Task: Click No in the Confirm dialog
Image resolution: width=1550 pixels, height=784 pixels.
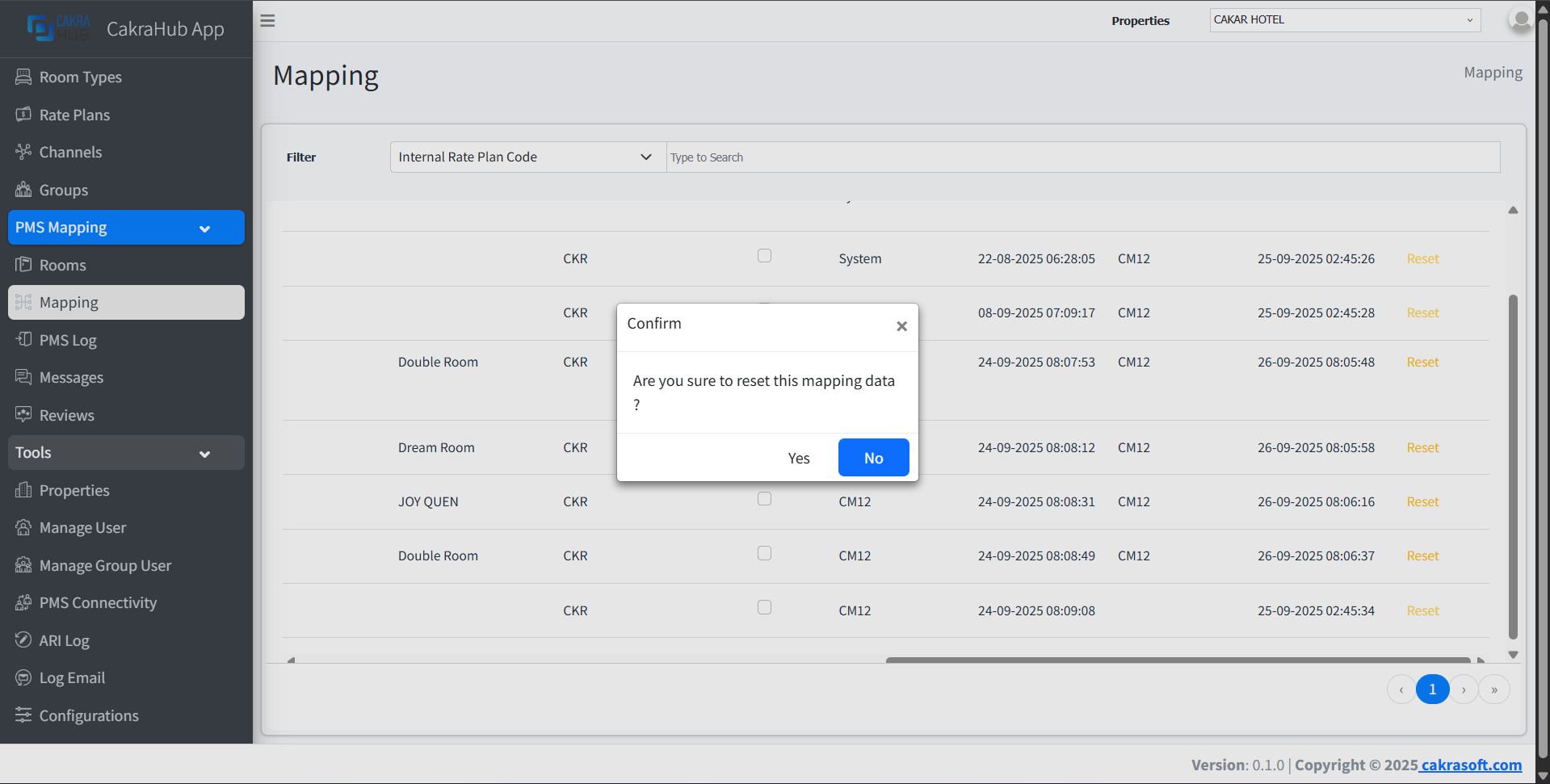Action: pyautogui.click(x=873, y=458)
